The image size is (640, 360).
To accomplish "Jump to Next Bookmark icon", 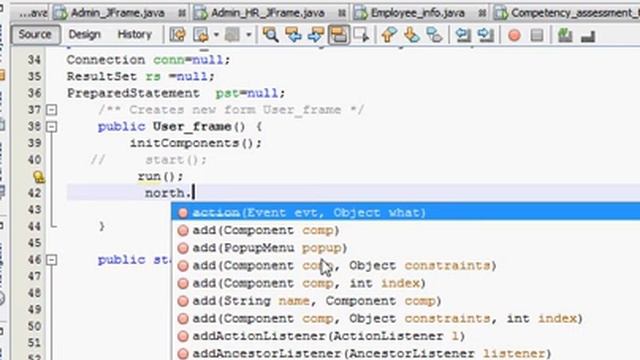I will pos(411,35).
